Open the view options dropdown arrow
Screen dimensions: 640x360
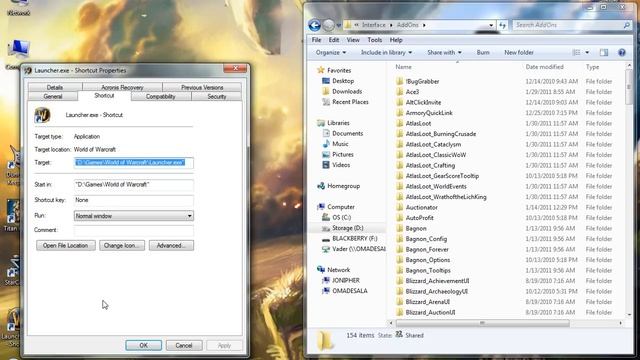pos(587,52)
